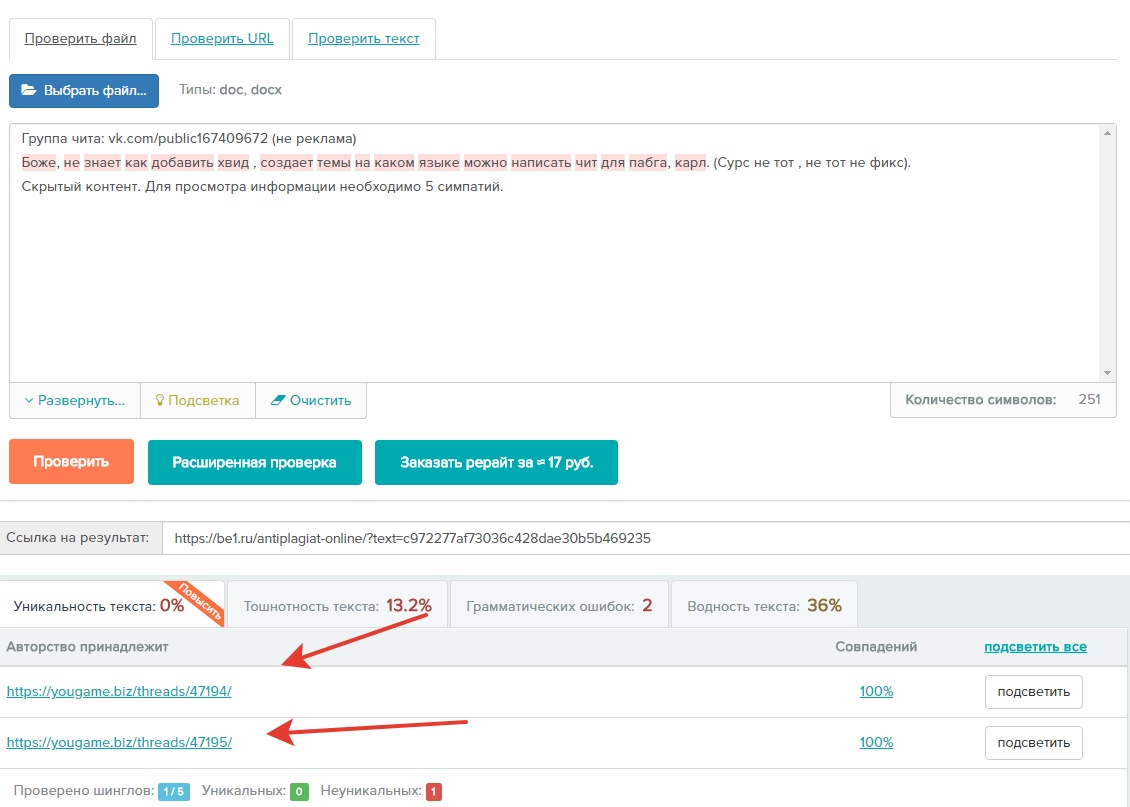Click подсветить button for threads/47195
The width and height of the screenshot is (1130, 807).
(1033, 743)
